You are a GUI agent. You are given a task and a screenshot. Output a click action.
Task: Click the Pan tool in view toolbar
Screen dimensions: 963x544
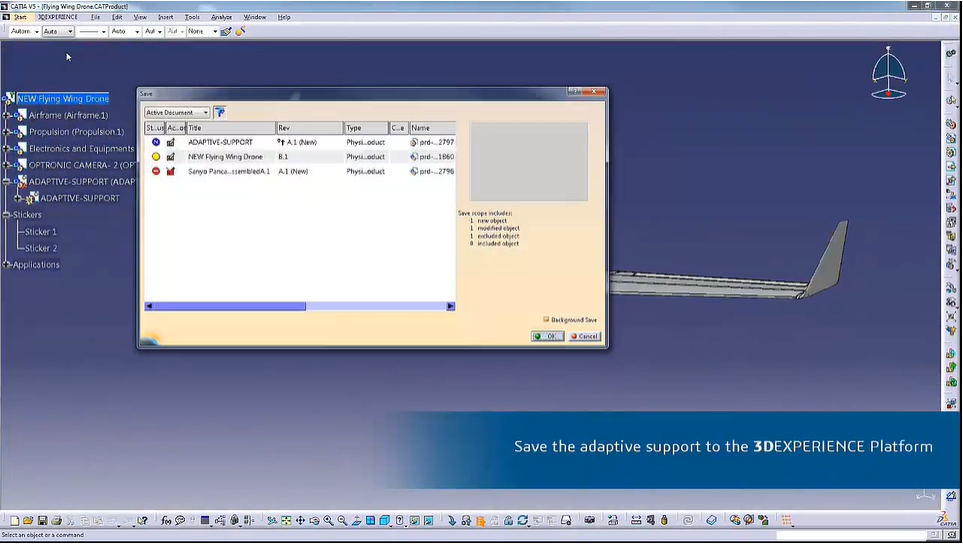pos(300,521)
